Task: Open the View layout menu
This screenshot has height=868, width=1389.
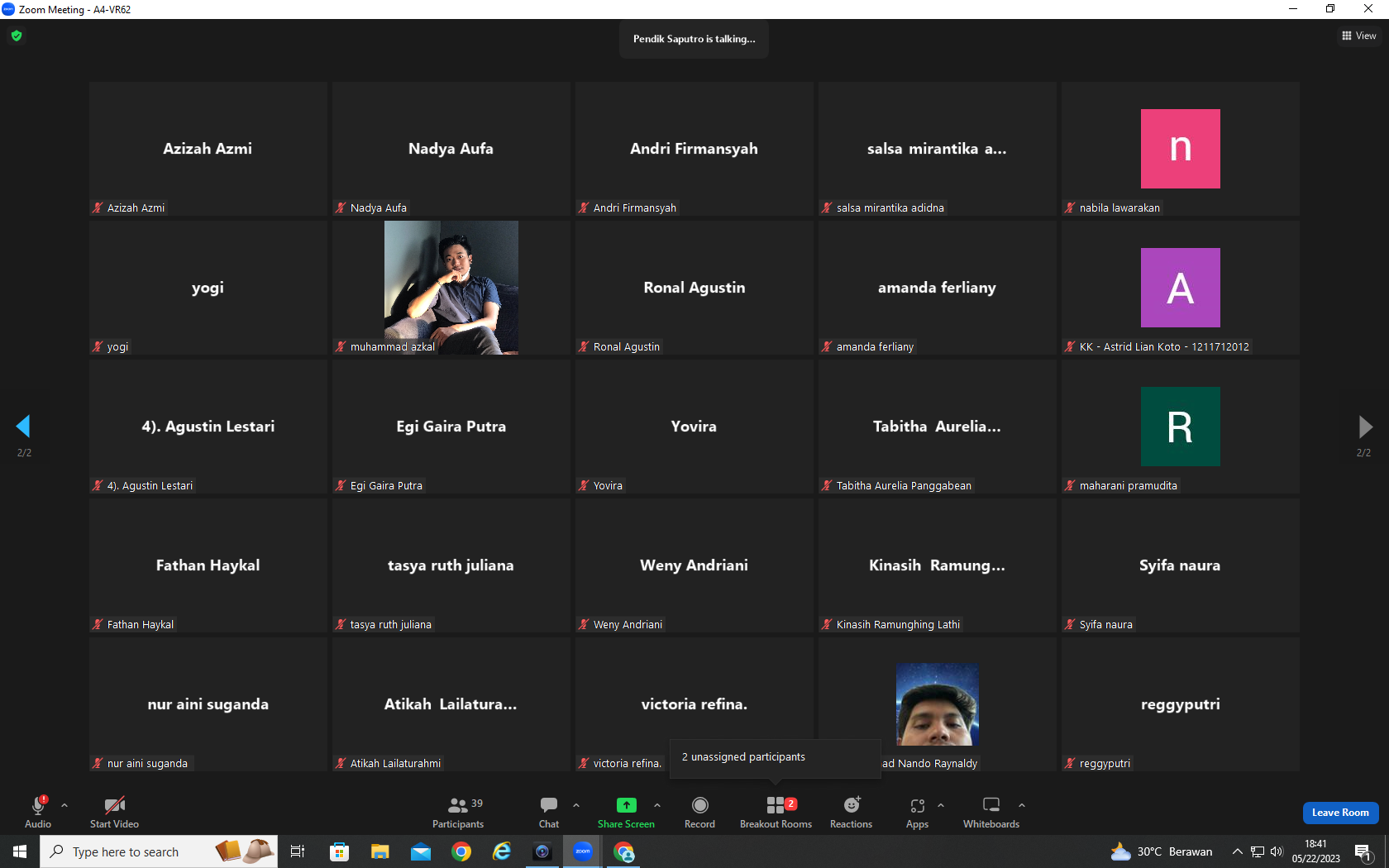Action: pos(1358,36)
